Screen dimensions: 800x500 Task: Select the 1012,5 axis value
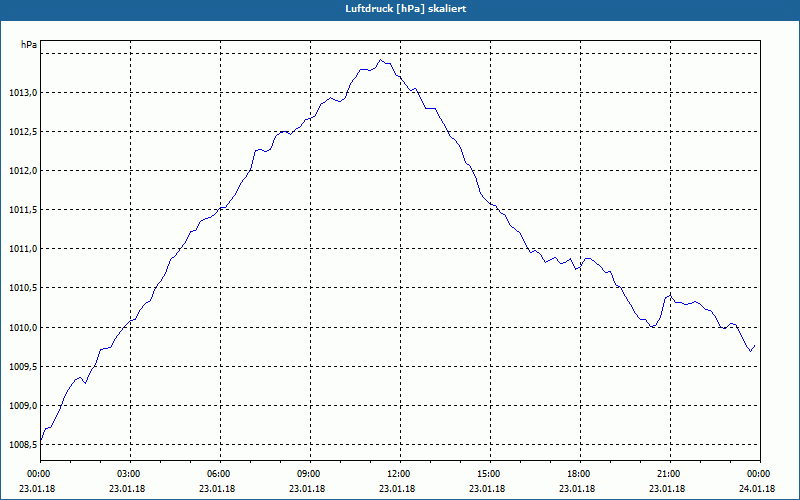[22, 132]
